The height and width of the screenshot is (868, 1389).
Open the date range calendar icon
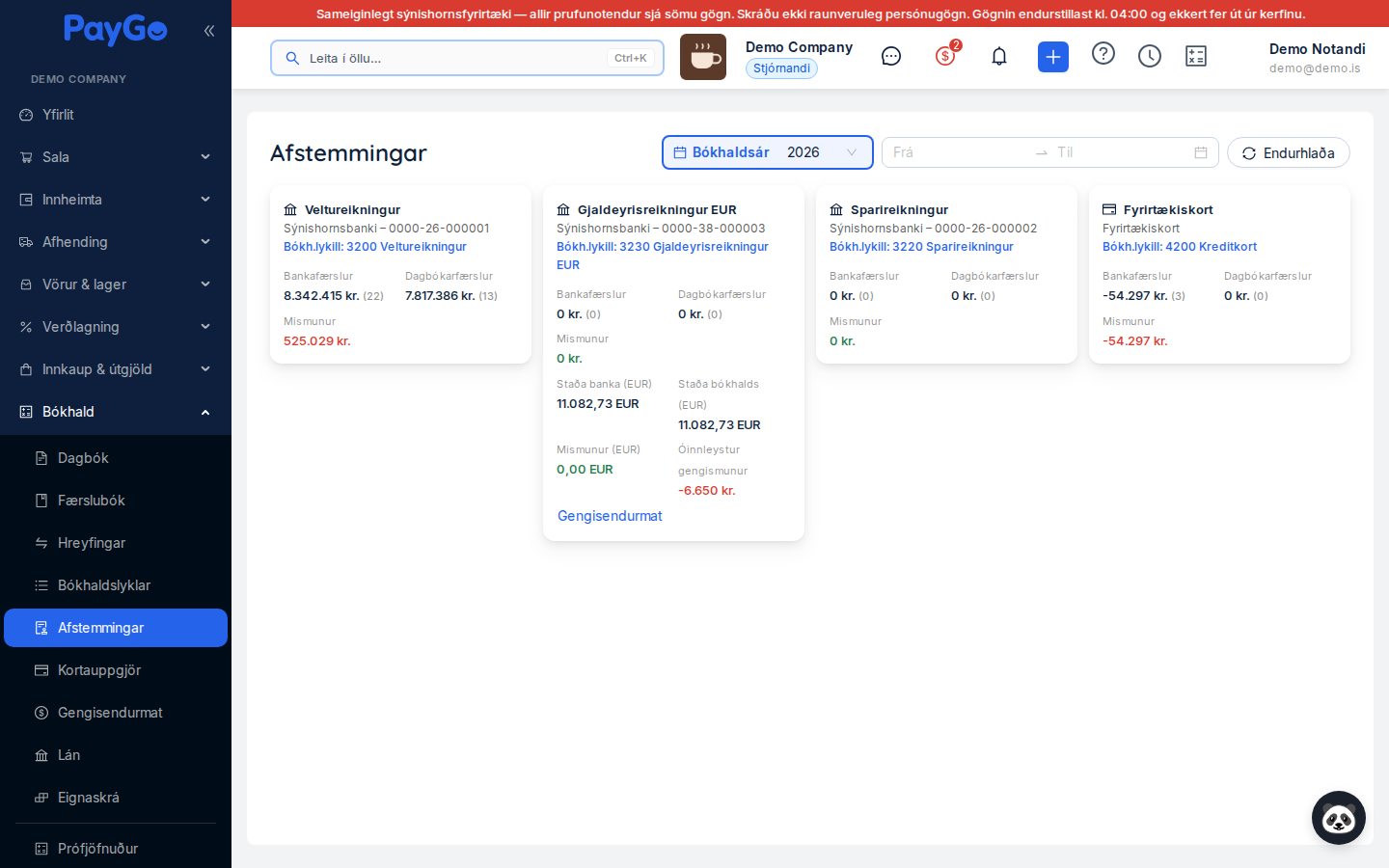[x=1201, y=152]
